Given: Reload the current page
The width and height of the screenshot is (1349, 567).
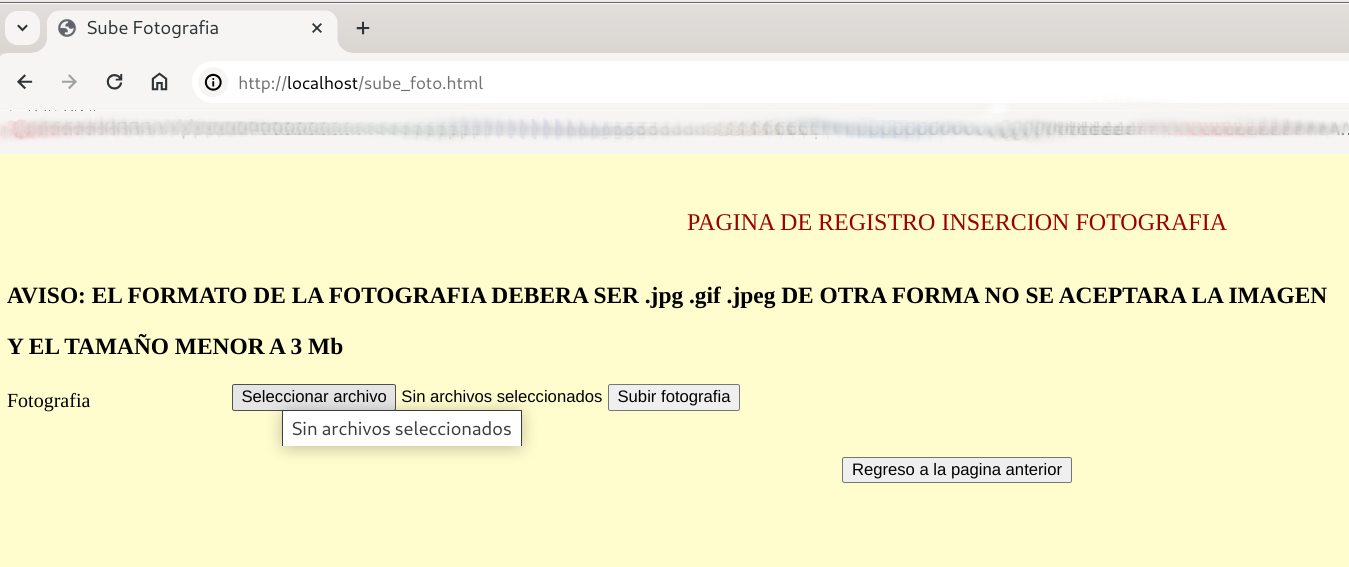Looking at the screenshot, I should pos(114,83).
